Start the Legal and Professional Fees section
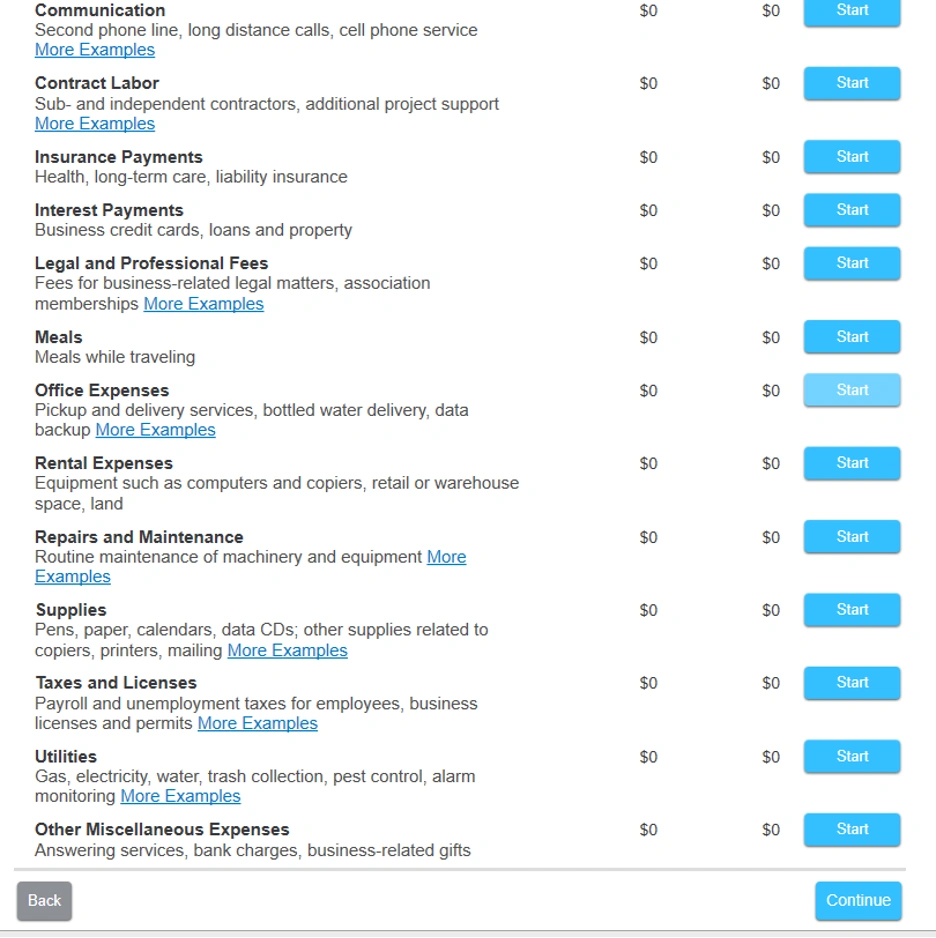Viewport: 936px width, 938px height. click(x=852, y=263)
